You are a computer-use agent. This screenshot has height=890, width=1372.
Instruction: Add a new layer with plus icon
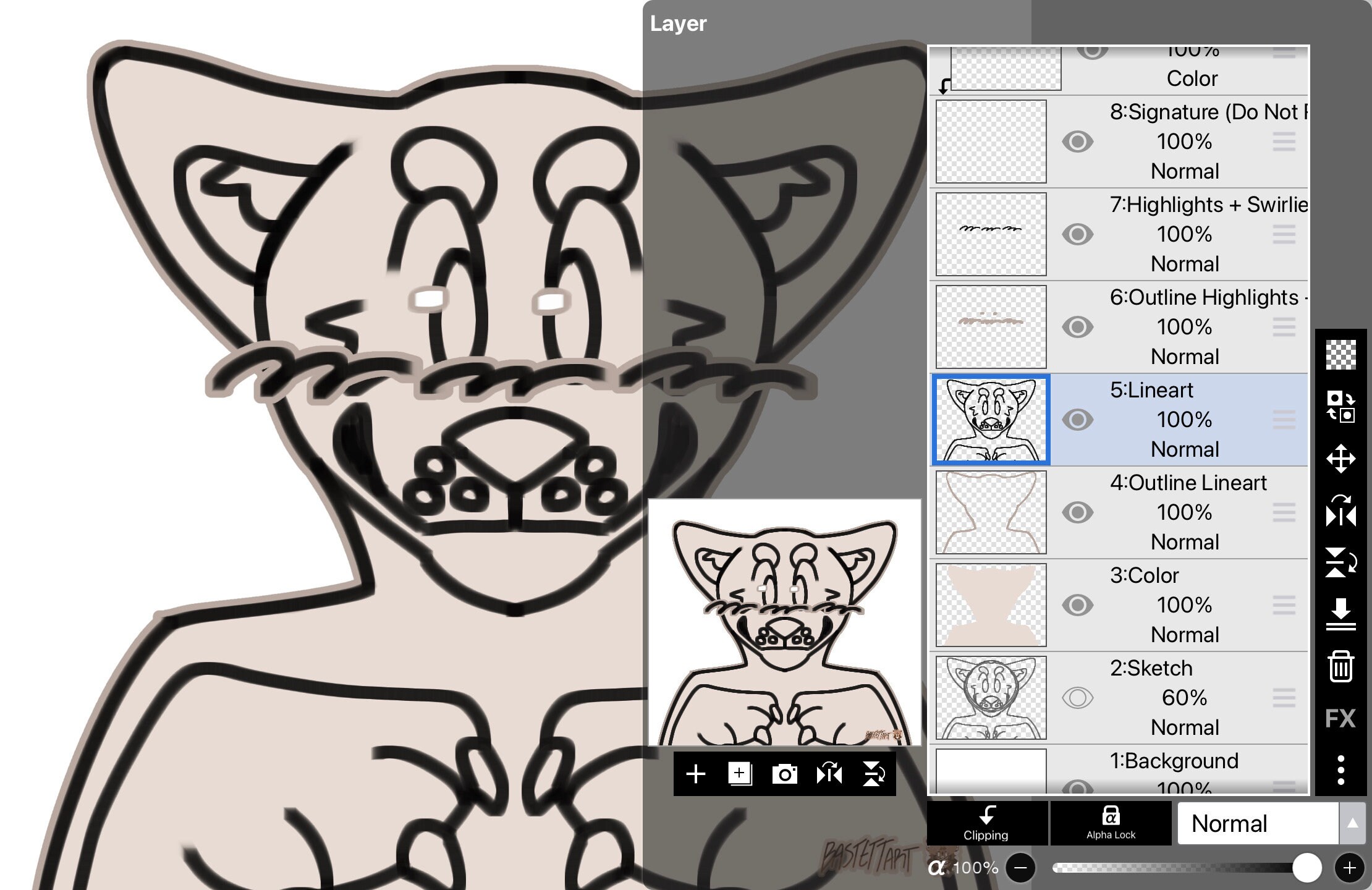coord(696,774)
